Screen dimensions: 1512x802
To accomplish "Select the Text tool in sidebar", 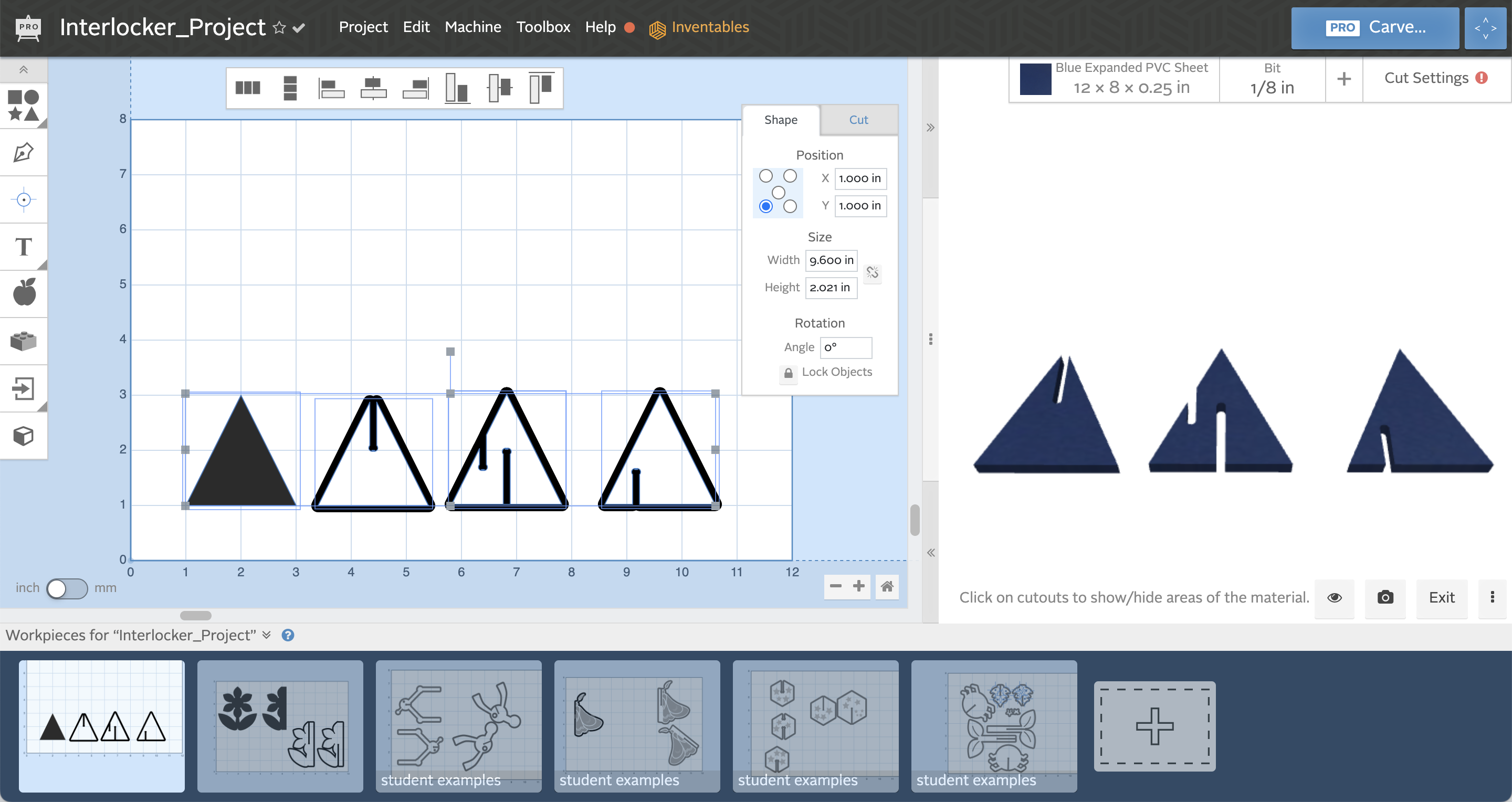I will [x=25, y=247].
